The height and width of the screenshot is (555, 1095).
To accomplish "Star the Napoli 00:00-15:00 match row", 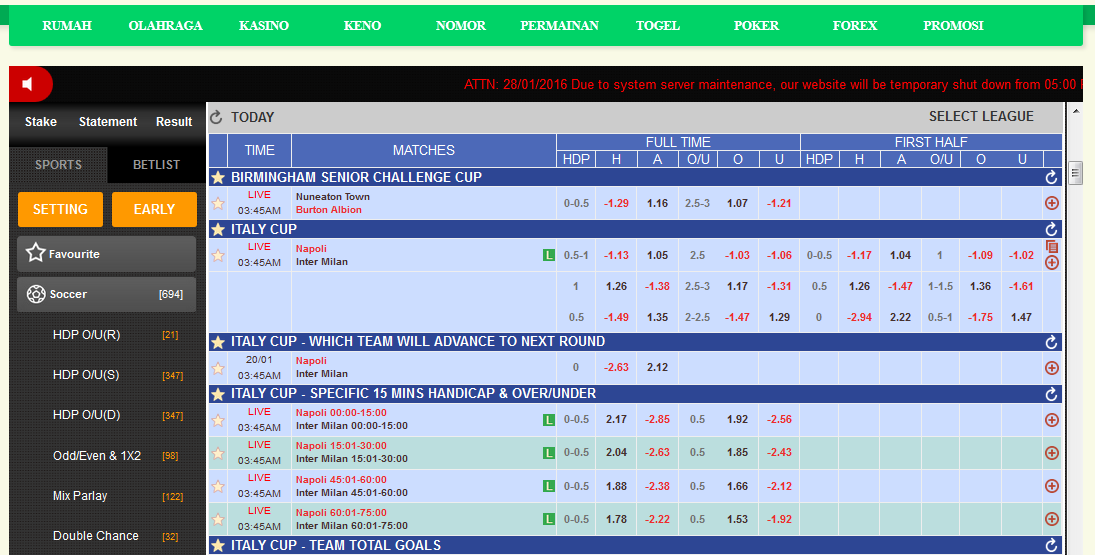I will 218,420.
